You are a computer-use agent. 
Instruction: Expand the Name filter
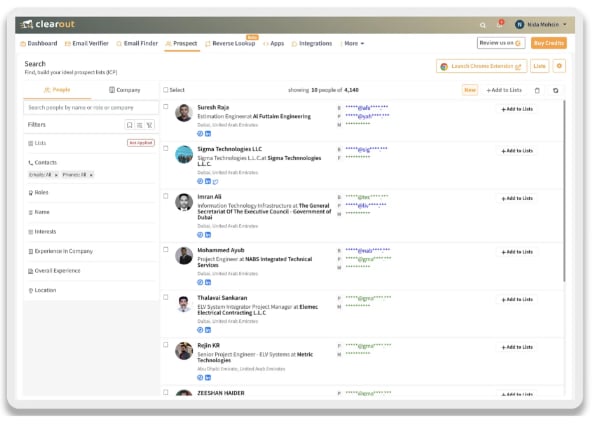coord(91,212)
